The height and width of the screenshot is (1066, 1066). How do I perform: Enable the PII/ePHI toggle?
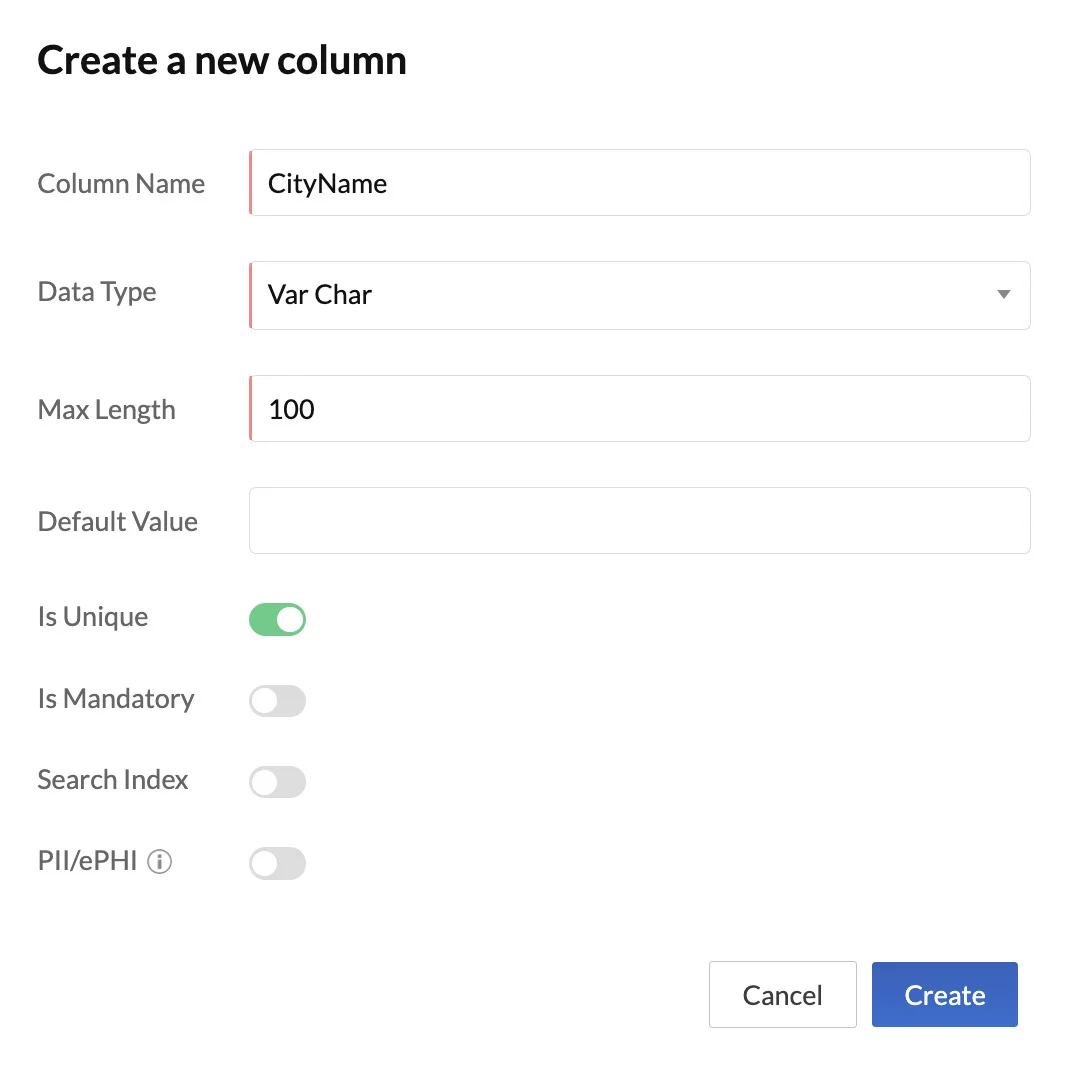pyautogui.click(x=277, y=863)
